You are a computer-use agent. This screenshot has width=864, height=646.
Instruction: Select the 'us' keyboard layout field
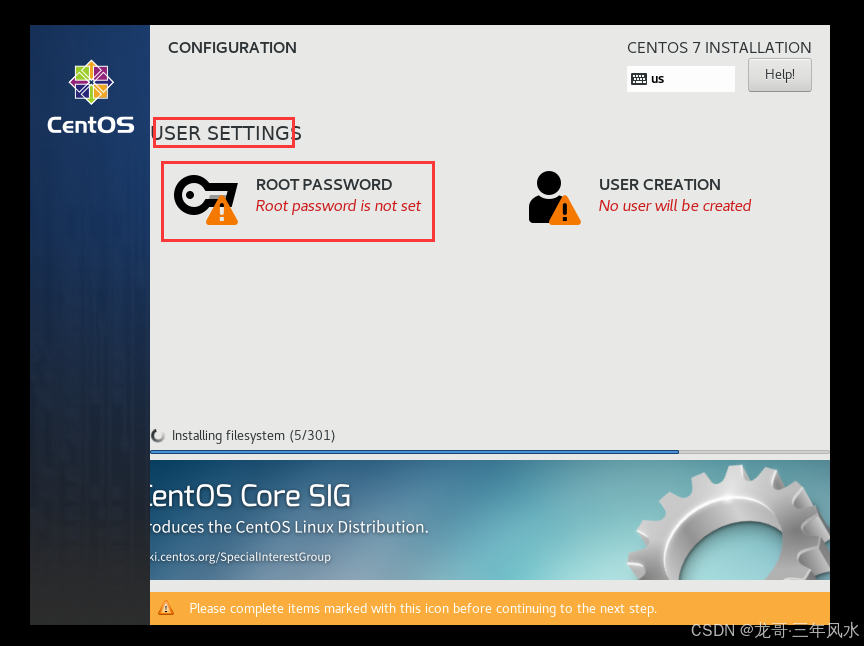(681, 79)
